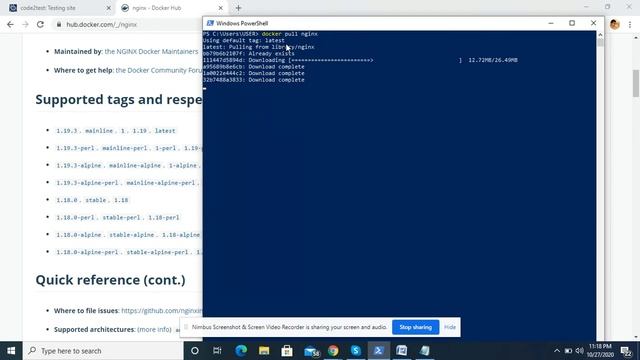Open the volume control icon
The height and width of the screenshot is (360, 640).
click(x=579, y=351)
